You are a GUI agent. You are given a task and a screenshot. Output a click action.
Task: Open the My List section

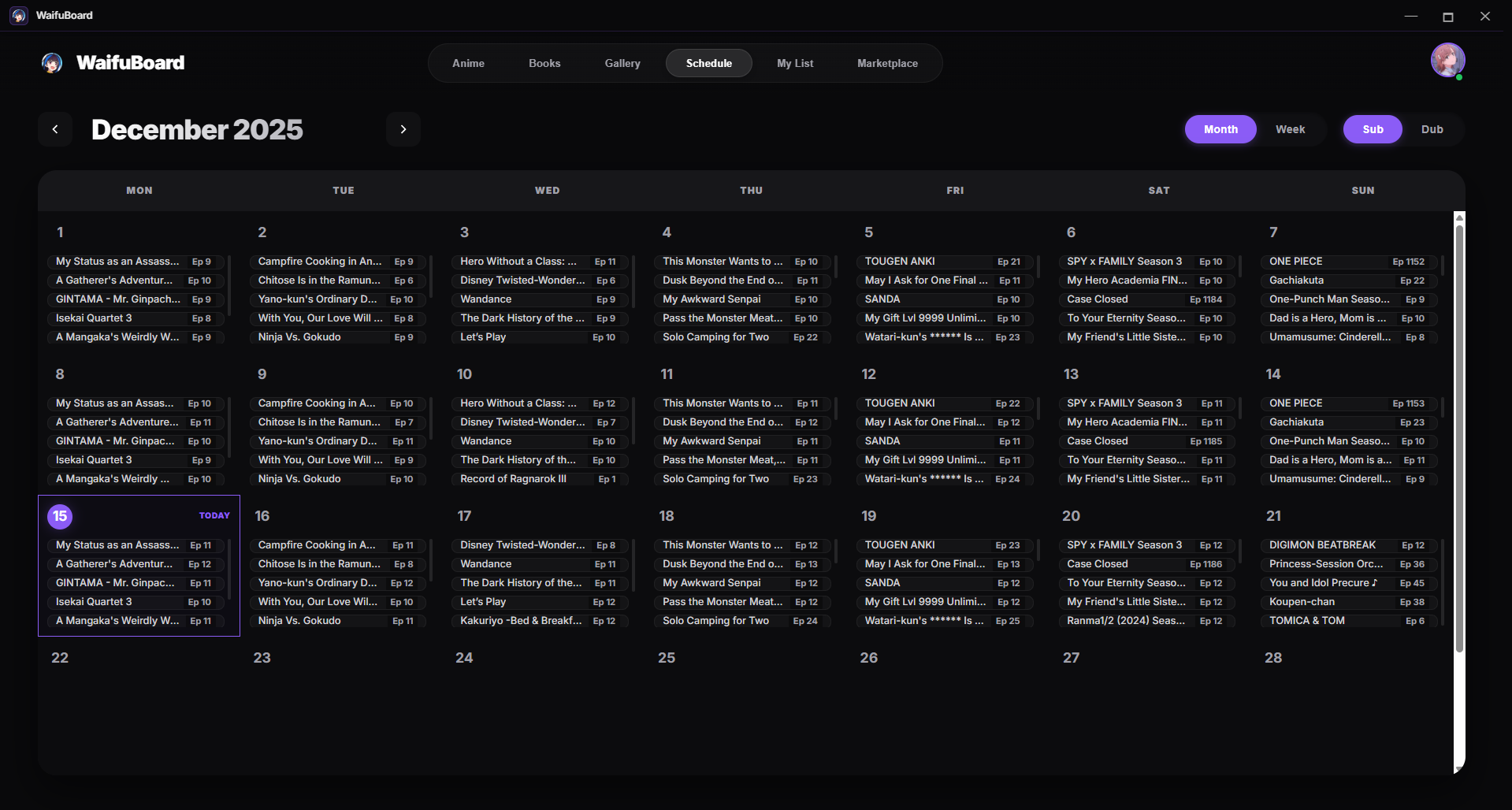[x=795, y=63]
